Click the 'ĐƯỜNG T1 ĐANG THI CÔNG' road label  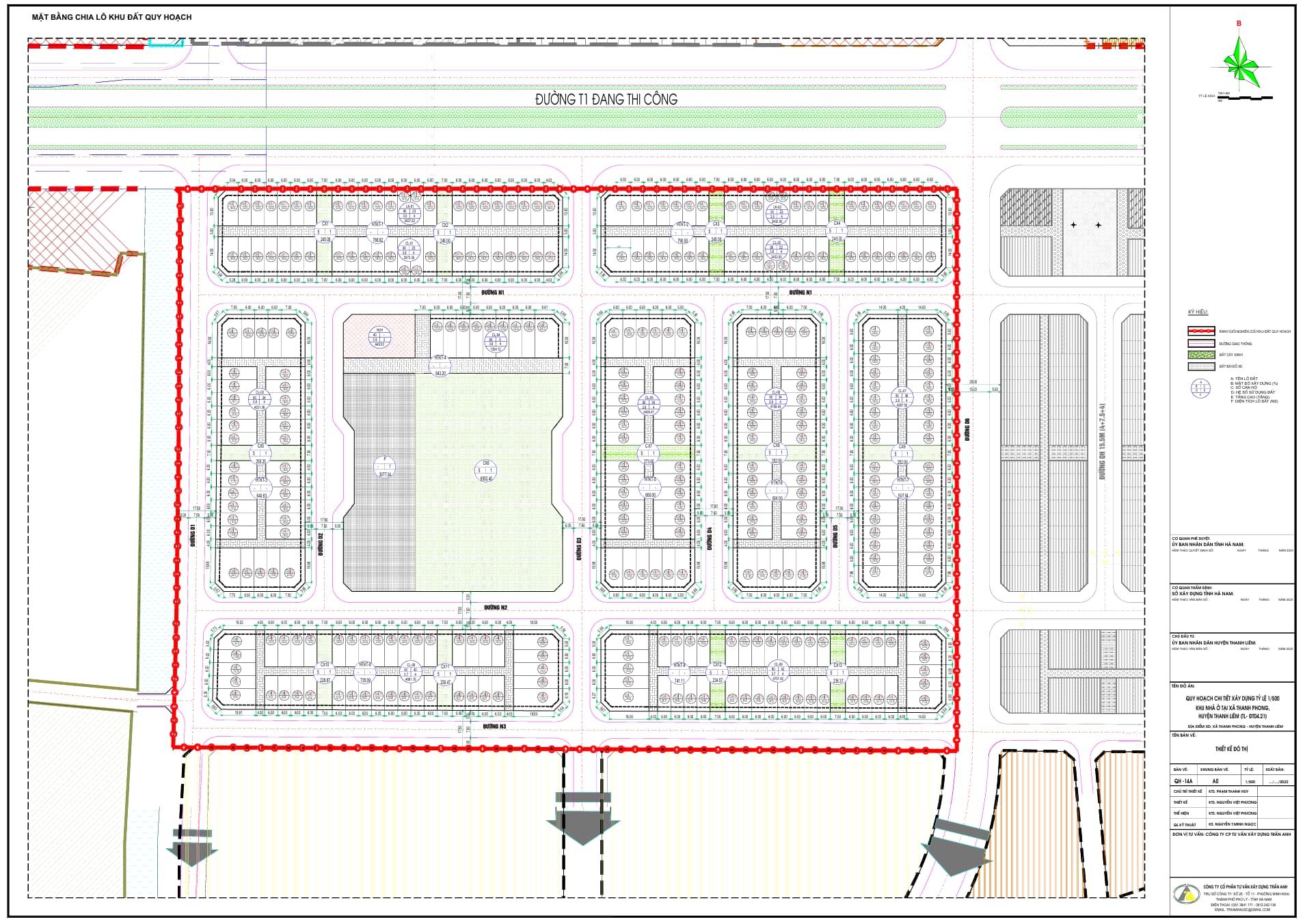(x=606, y=100)
